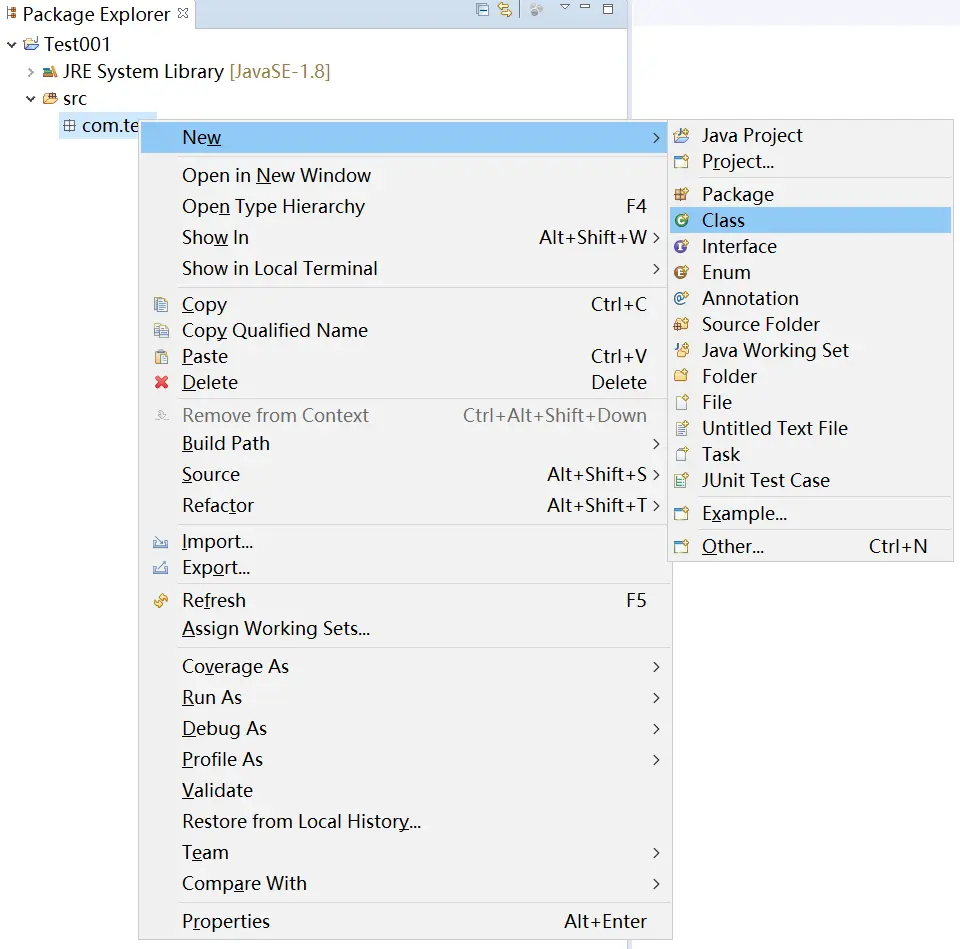960x949 pixels.
Task: Click the Annotation @ icon
Action: pyautogui.click(x=681, y=298)
